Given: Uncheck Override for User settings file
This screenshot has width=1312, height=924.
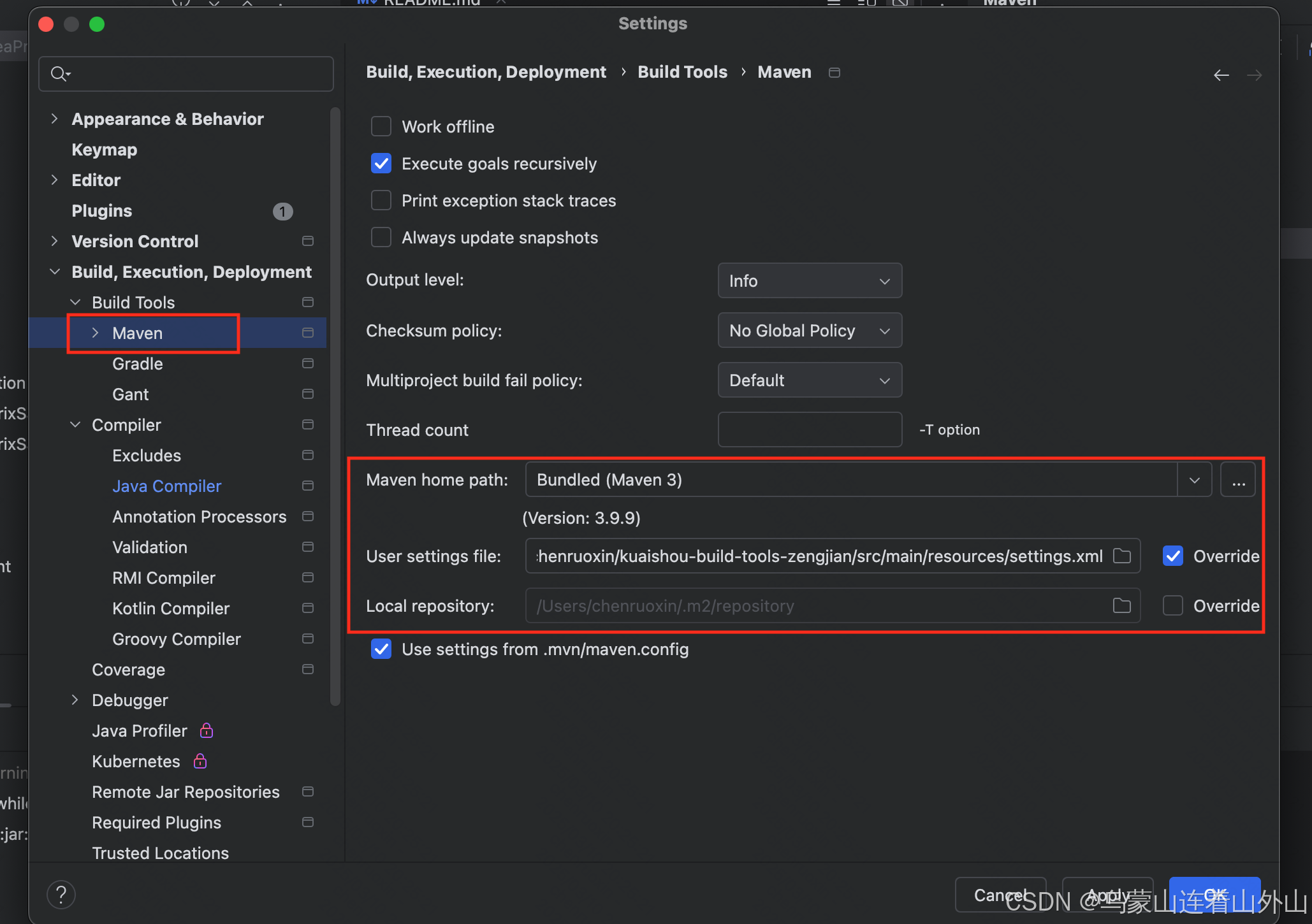Looking at the screenshot, I should pyautogui.click(x=1173, y=556).
